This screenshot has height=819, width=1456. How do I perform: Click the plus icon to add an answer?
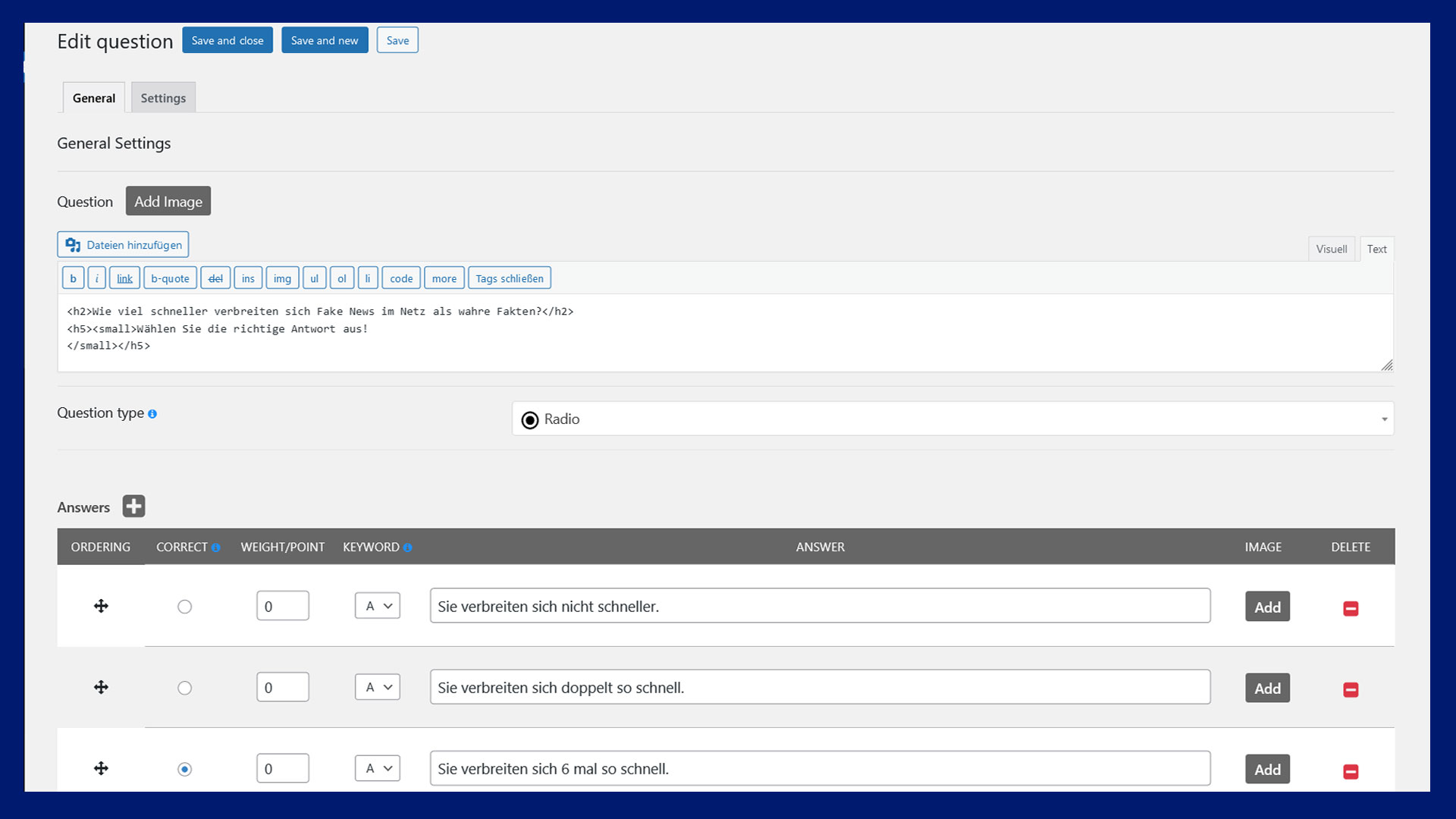pyautogui.click(x=133, y=507)
